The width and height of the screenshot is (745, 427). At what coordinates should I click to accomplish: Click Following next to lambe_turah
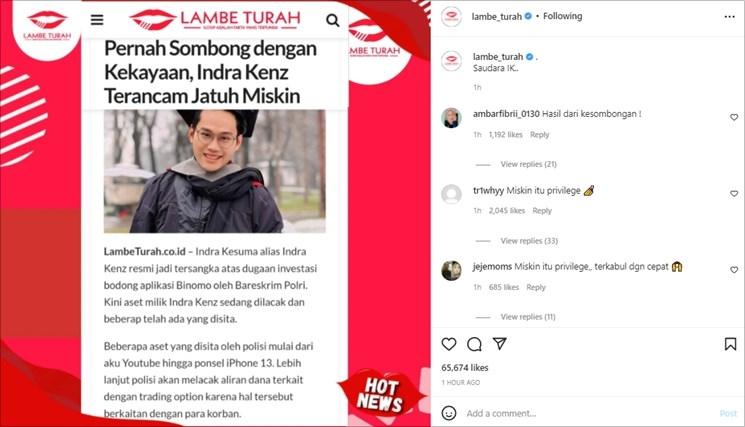pos(563,16)
